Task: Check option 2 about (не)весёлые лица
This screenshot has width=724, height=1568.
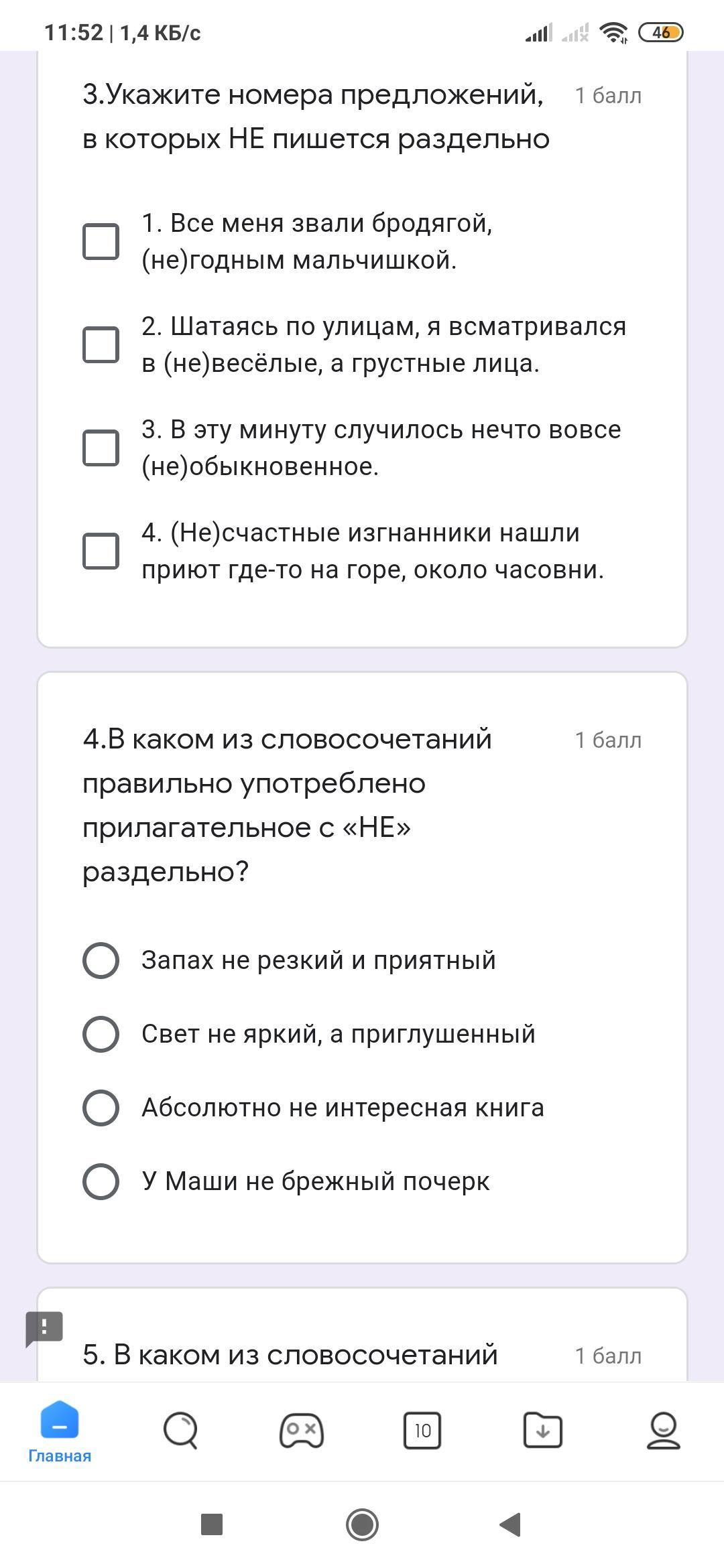Action: point(101,344)
